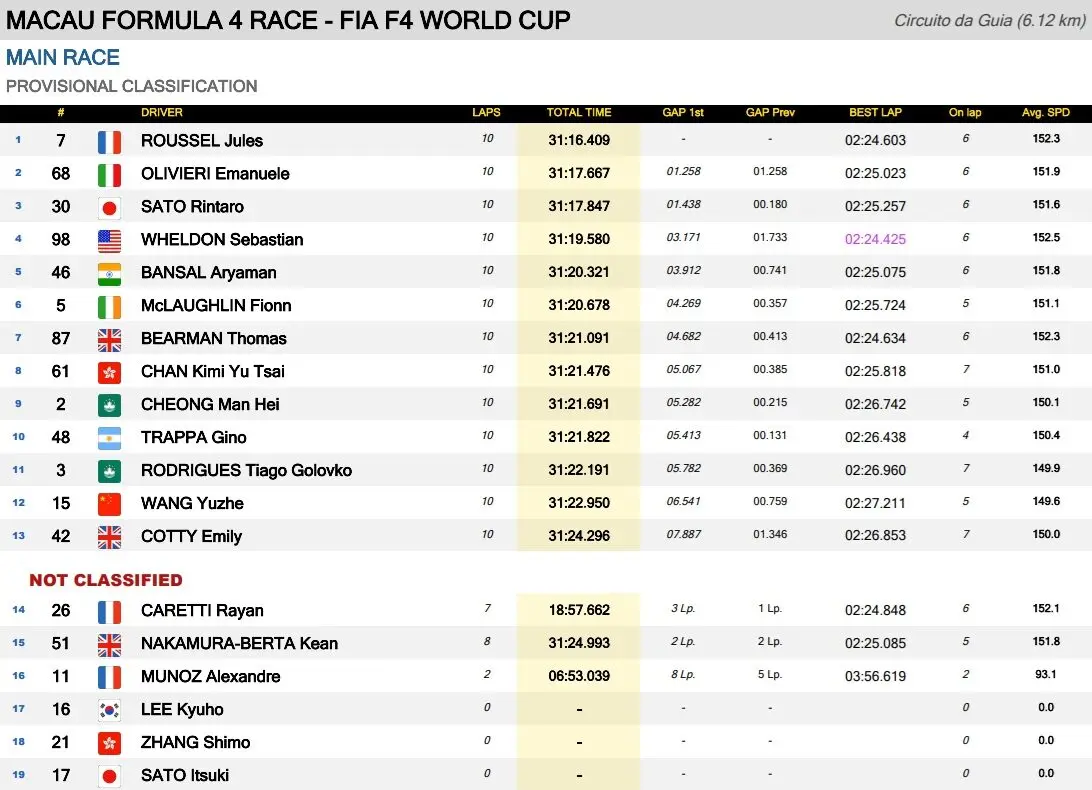Select the Indian flag beside BANSAL Aryaman

pos(109,273)
